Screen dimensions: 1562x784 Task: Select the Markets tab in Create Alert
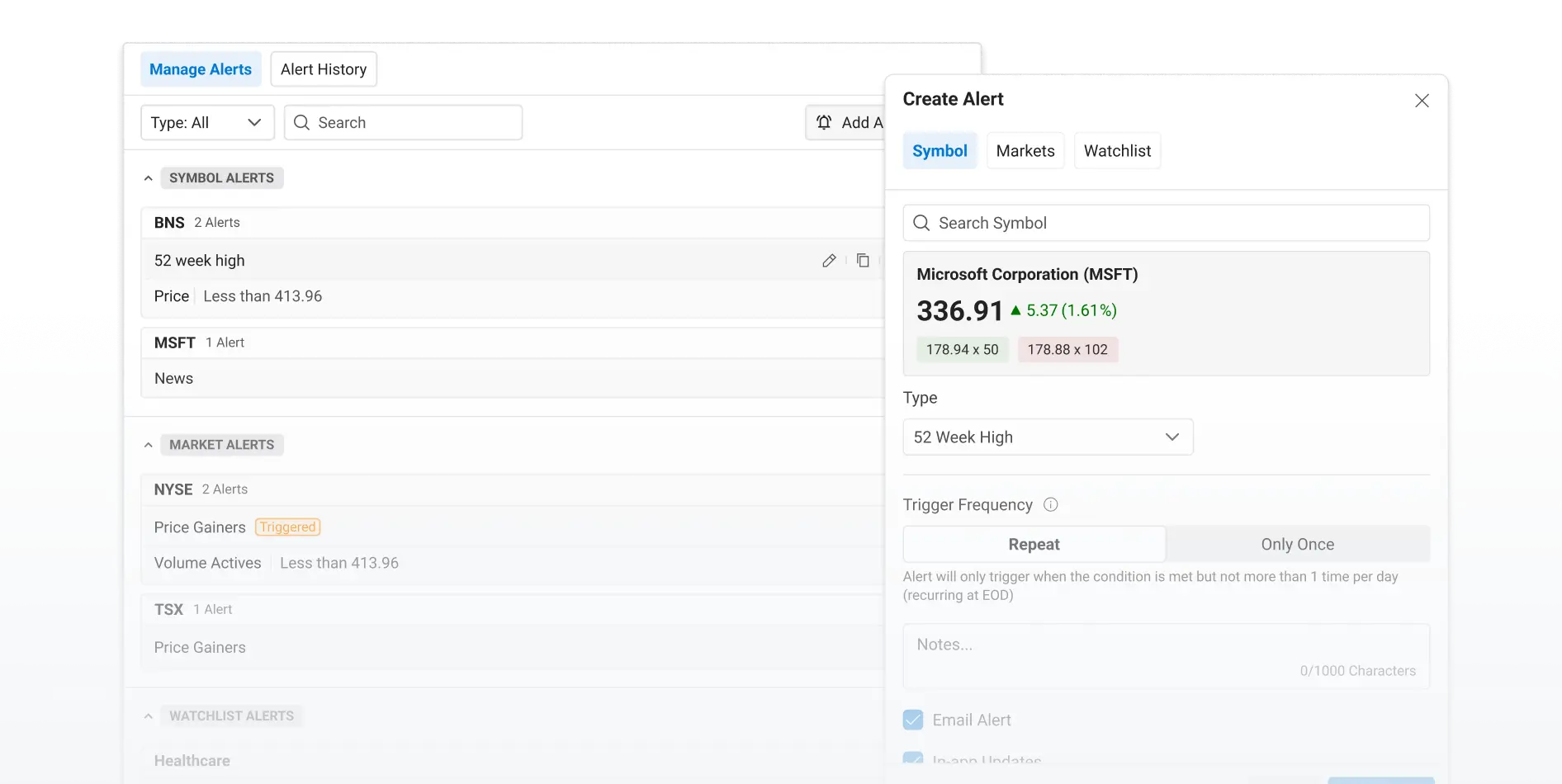[1025, 151]
